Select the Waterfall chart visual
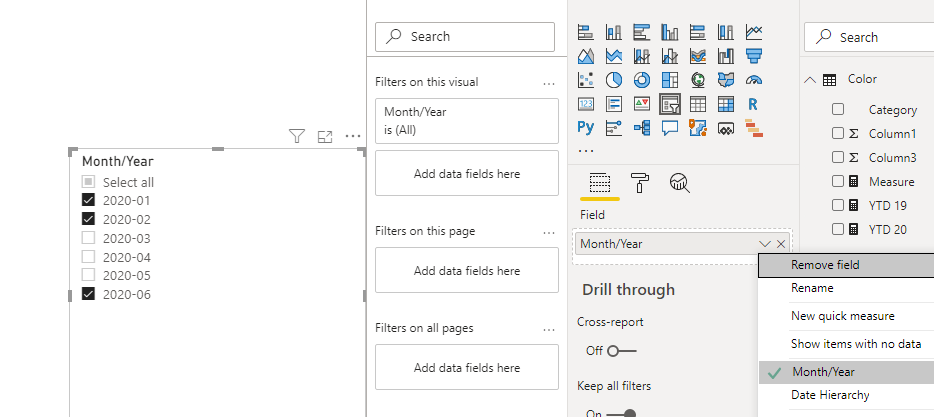 pos(726,56)
